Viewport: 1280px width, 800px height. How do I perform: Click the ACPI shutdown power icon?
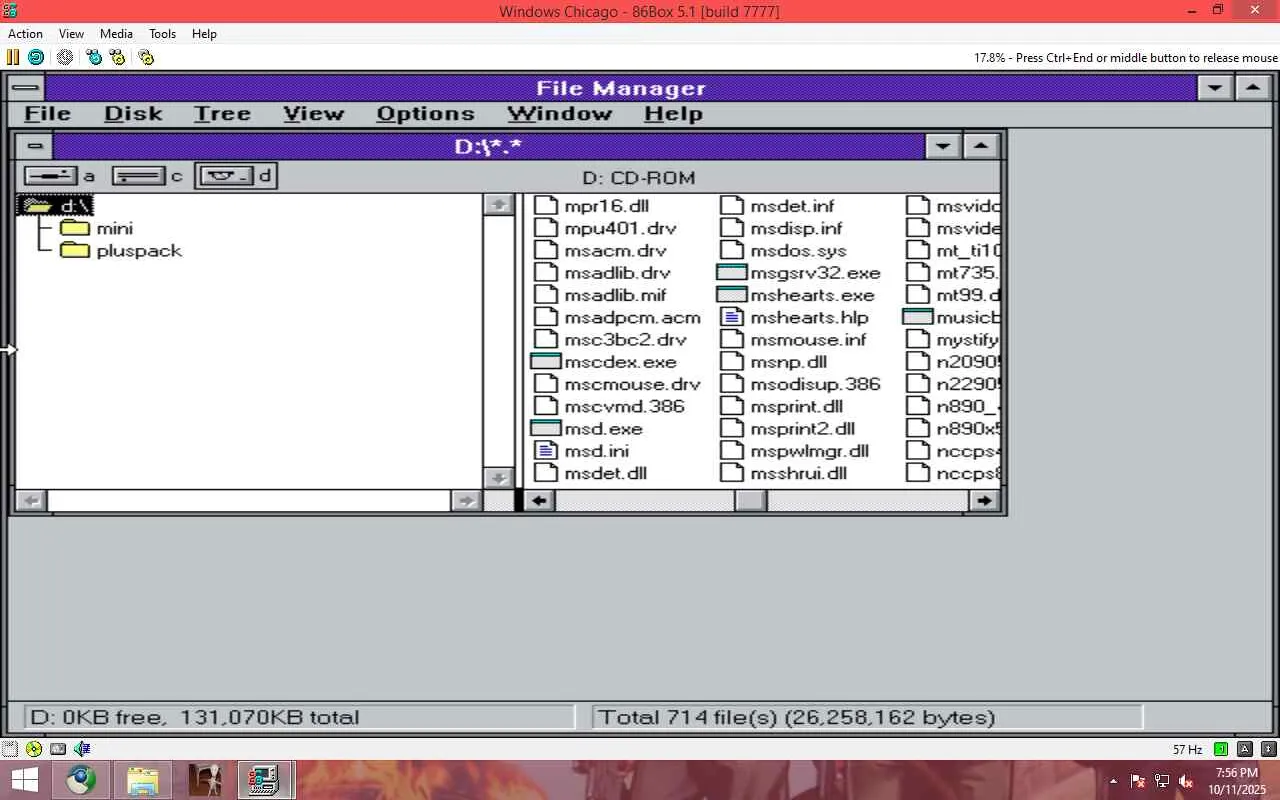[65, 57]
